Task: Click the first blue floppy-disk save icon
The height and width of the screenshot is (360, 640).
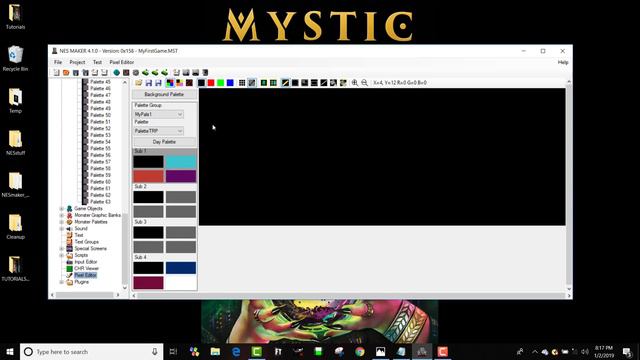Action: [149, 83]
